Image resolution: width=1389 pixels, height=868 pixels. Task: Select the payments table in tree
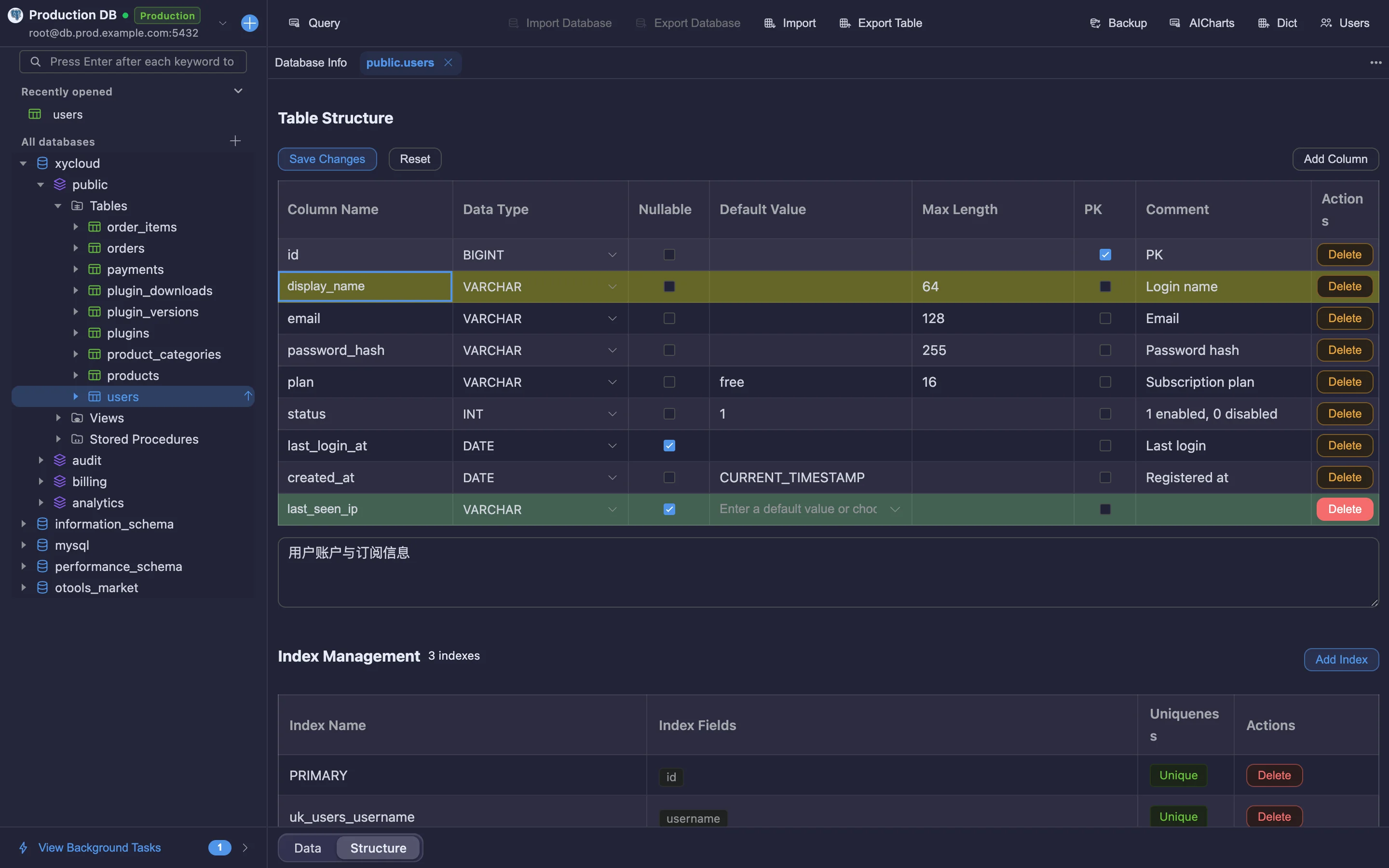click(135, 269)
